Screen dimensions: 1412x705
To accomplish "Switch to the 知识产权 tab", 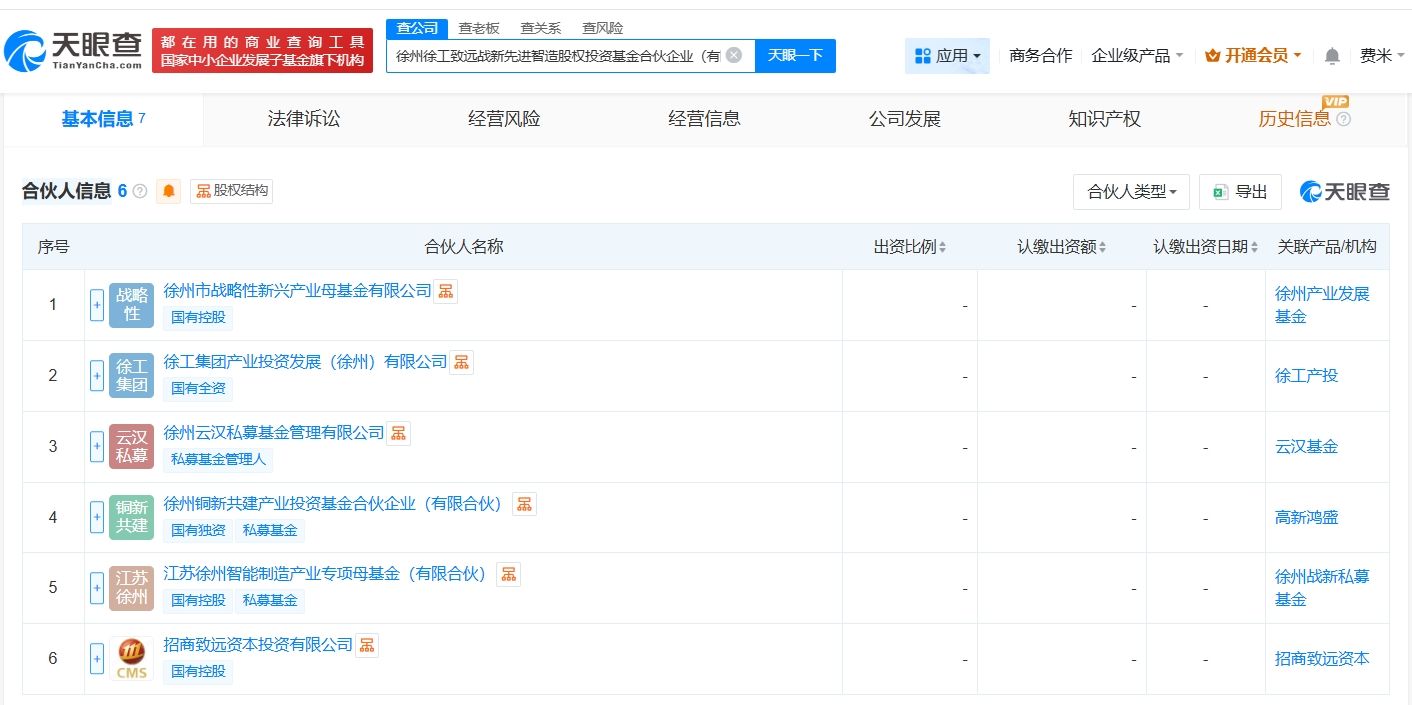I will (1104, 119).
